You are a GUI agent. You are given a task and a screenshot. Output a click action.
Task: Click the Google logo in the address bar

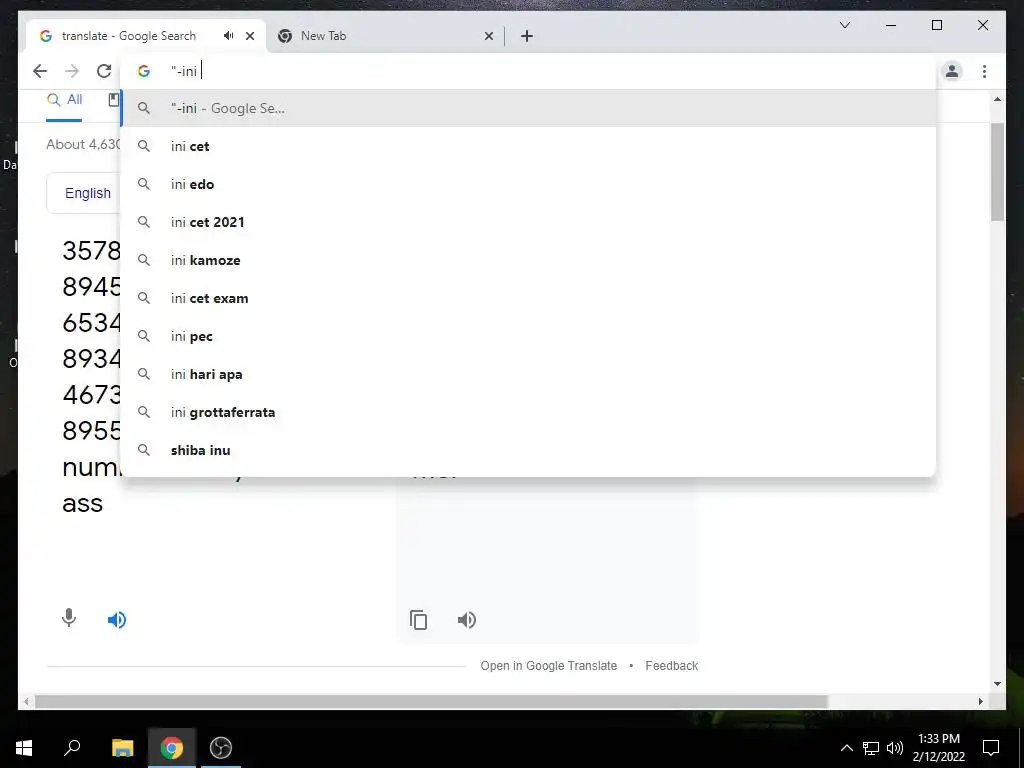144,71
